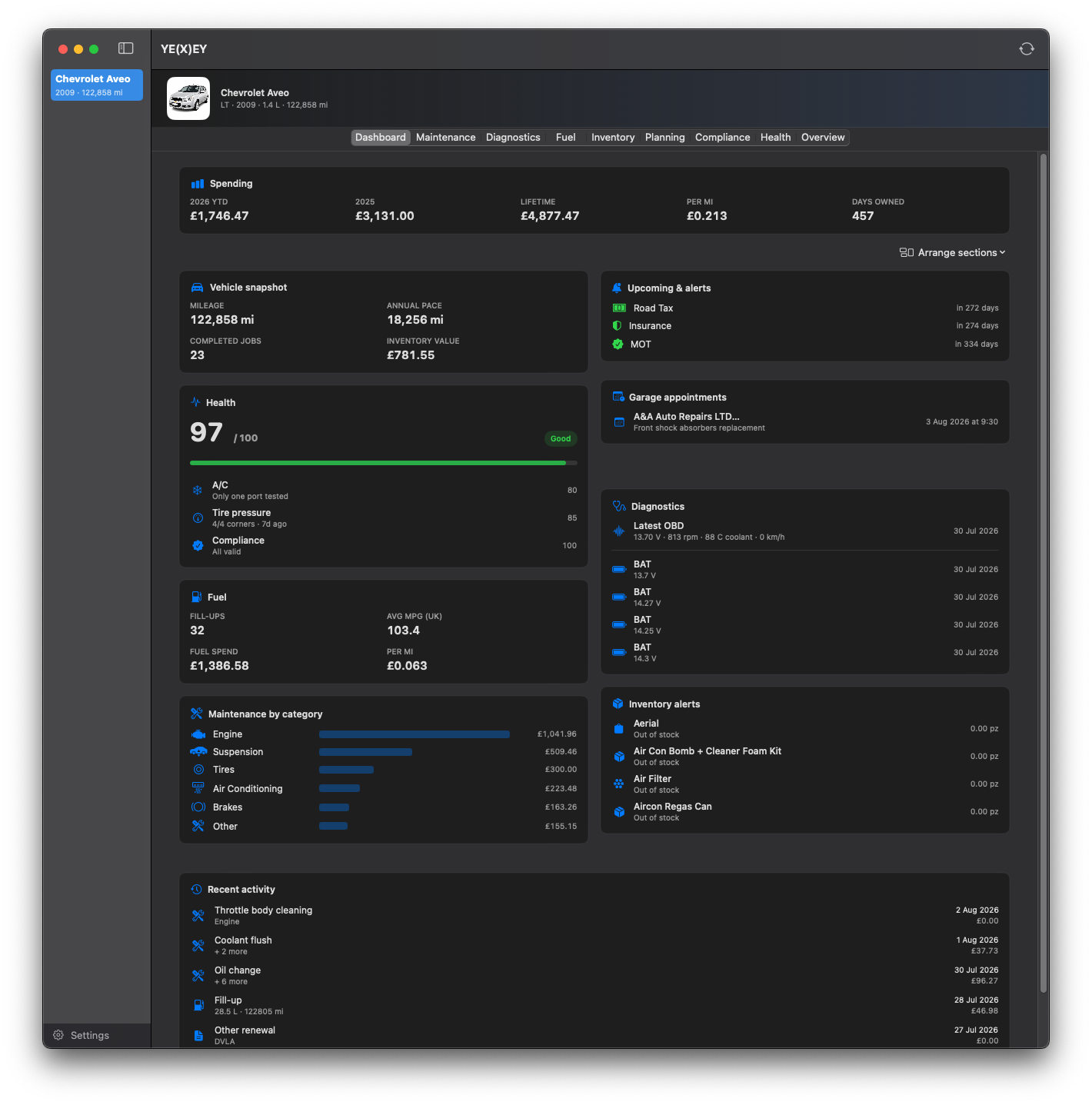1092x1105 pixels.
Task: Click the Fuel pump section icon
Action: point(196,597)
